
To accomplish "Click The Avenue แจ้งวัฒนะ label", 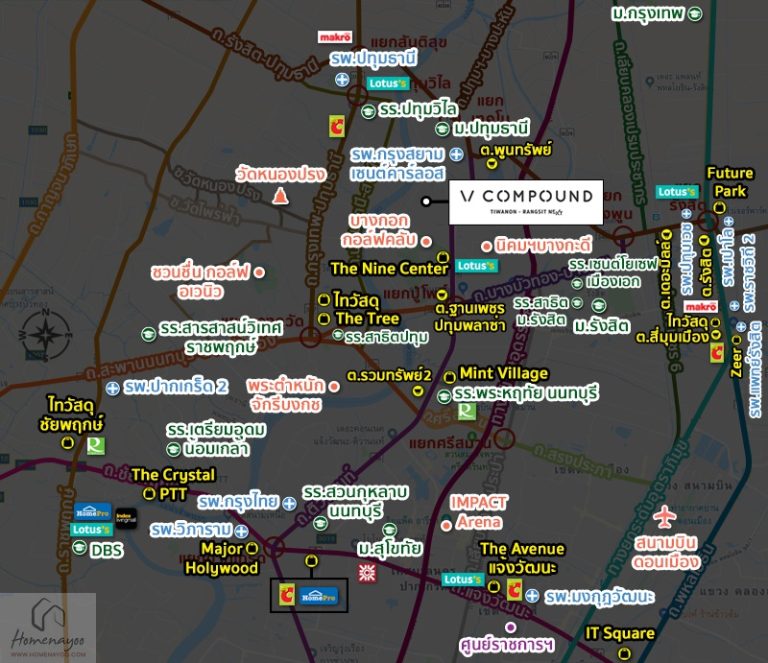I will pos(522,558).
